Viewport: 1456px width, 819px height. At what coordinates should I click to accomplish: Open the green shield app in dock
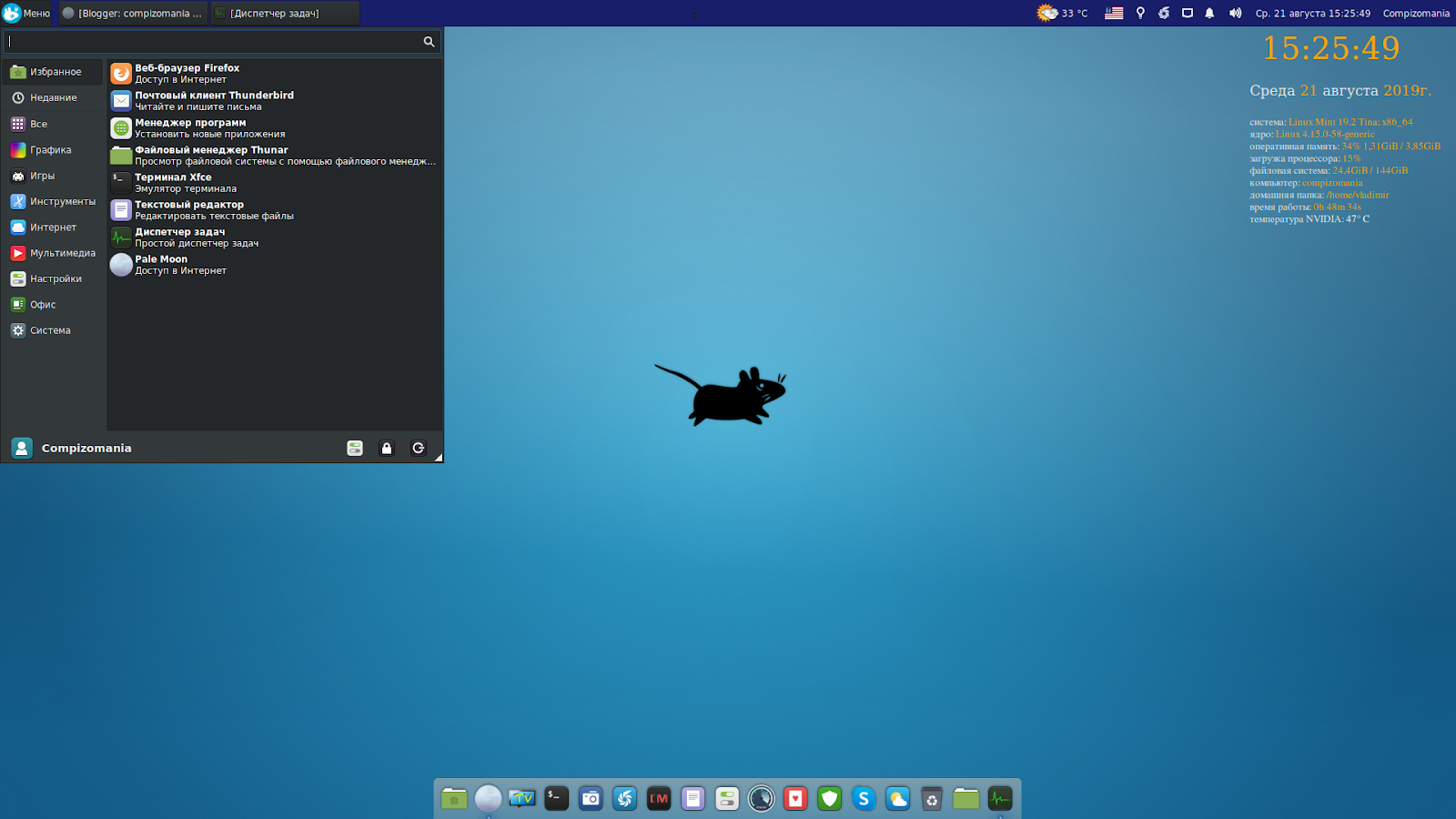pyautogui.click(x=829, y=799)
